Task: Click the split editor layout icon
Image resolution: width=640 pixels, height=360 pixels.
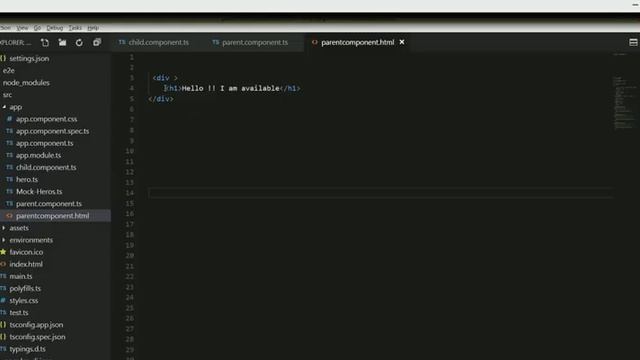Action: point(633,42)
